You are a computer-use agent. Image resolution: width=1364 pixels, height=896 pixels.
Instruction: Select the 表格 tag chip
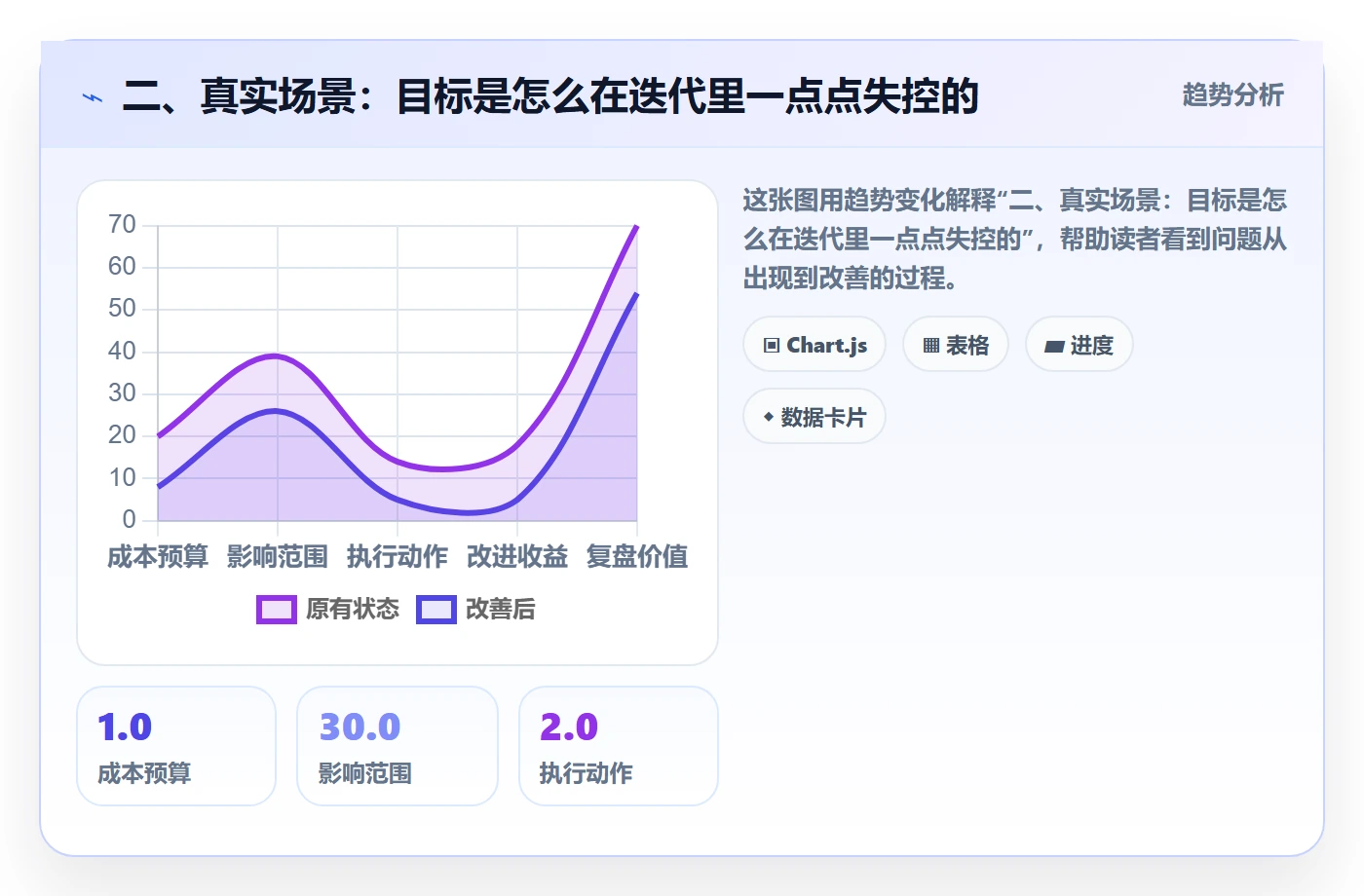(x=956, y=345)
